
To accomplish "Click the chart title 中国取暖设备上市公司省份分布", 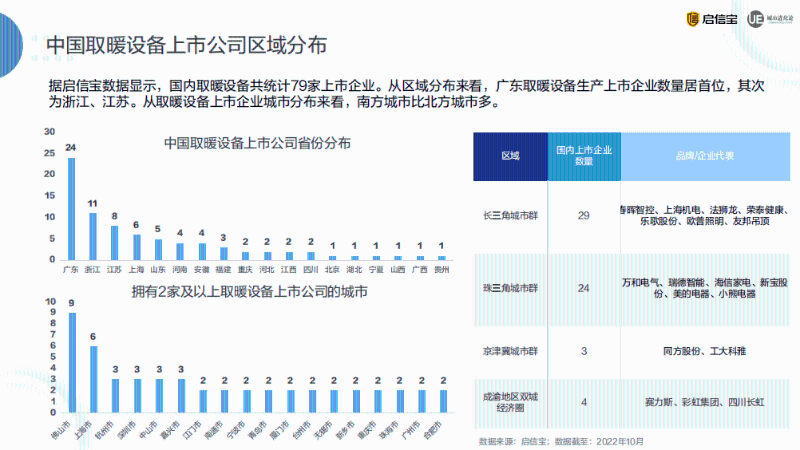I will click(x=257, y=143).
